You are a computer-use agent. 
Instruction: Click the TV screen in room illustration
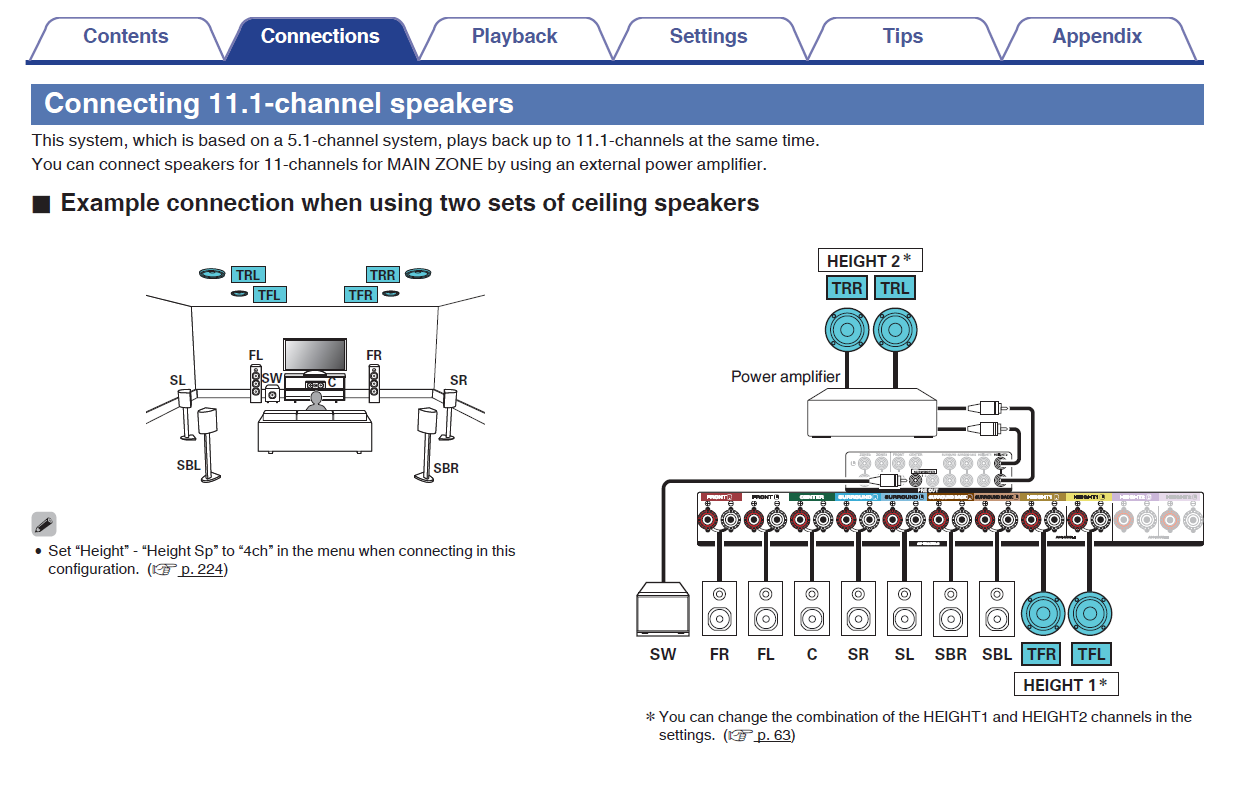pyautogui.click(x=315, y=354)
